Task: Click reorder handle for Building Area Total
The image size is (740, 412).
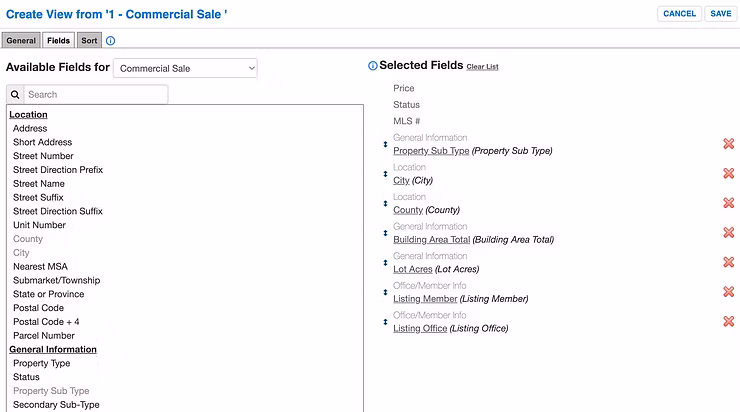Action: point(385,233)
